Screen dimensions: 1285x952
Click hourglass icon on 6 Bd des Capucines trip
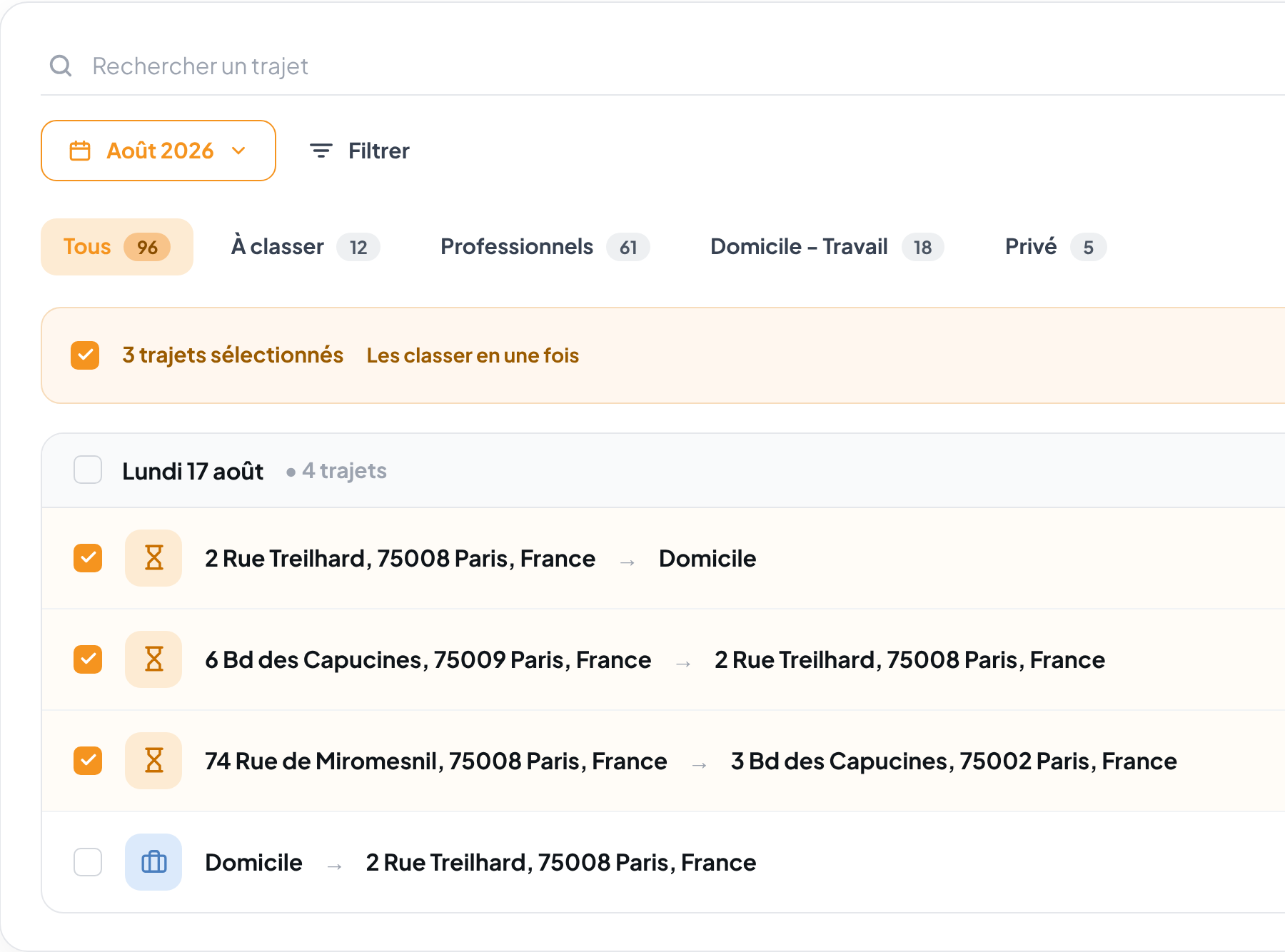153,659
